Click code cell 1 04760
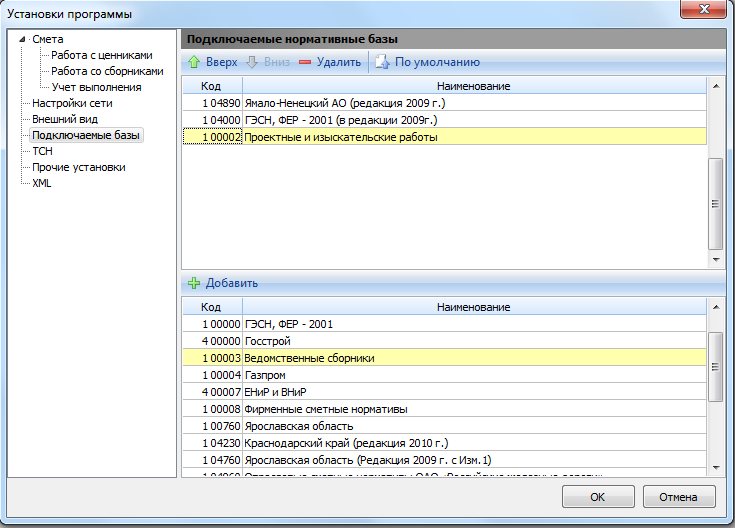 click(212, 460)
